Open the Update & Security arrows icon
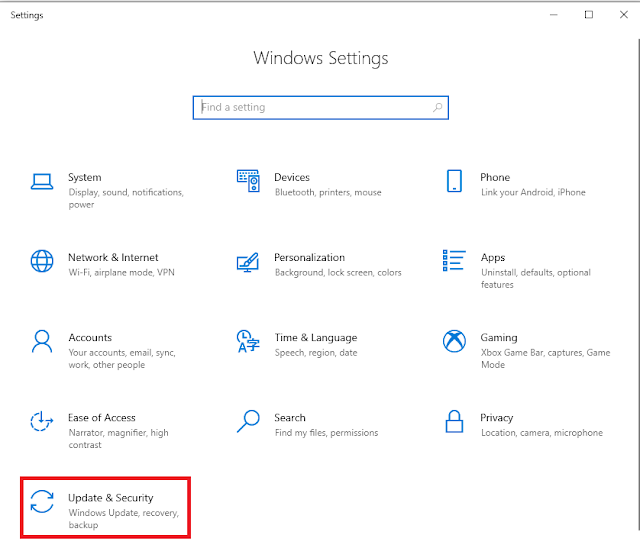Viewport: 640px width, 548px height. pyautogui.click(x=42, y=501)
